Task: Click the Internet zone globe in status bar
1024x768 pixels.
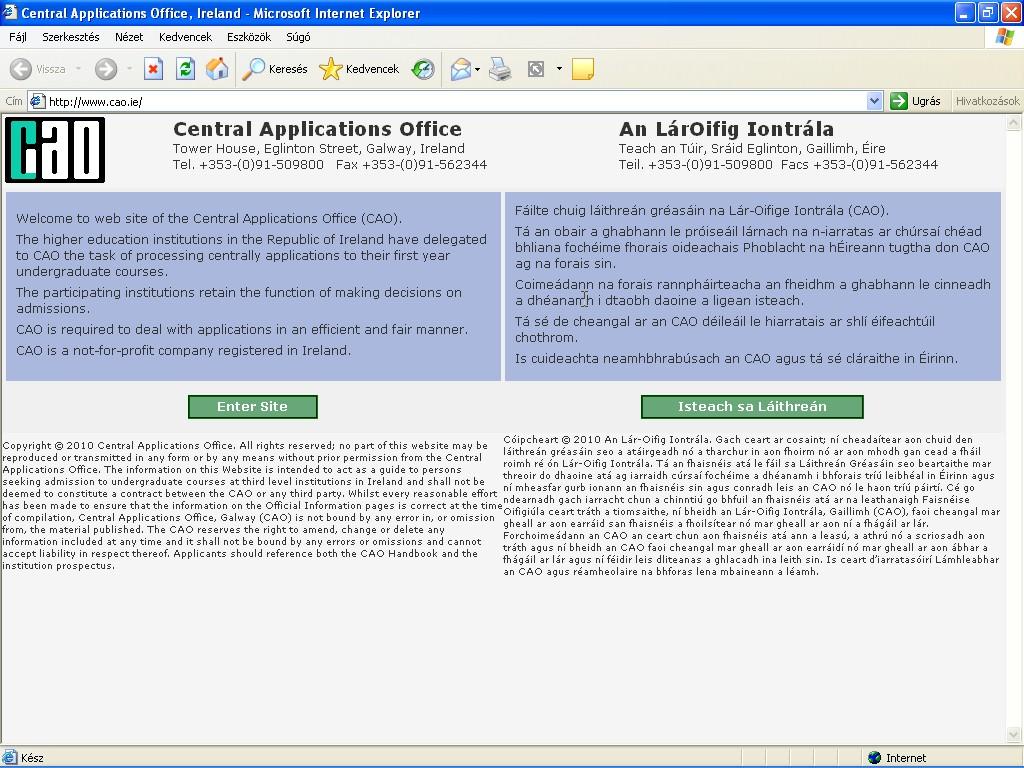Action: pos(875,758)
